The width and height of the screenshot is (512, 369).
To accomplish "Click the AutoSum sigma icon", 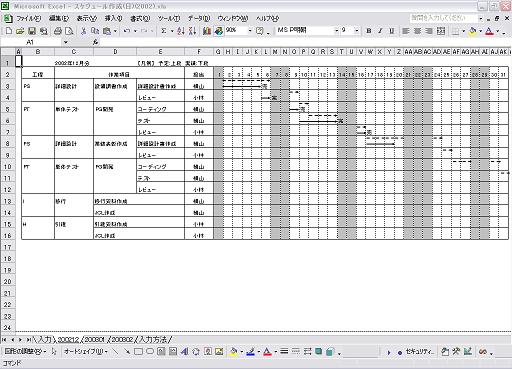I will point(164,31).
